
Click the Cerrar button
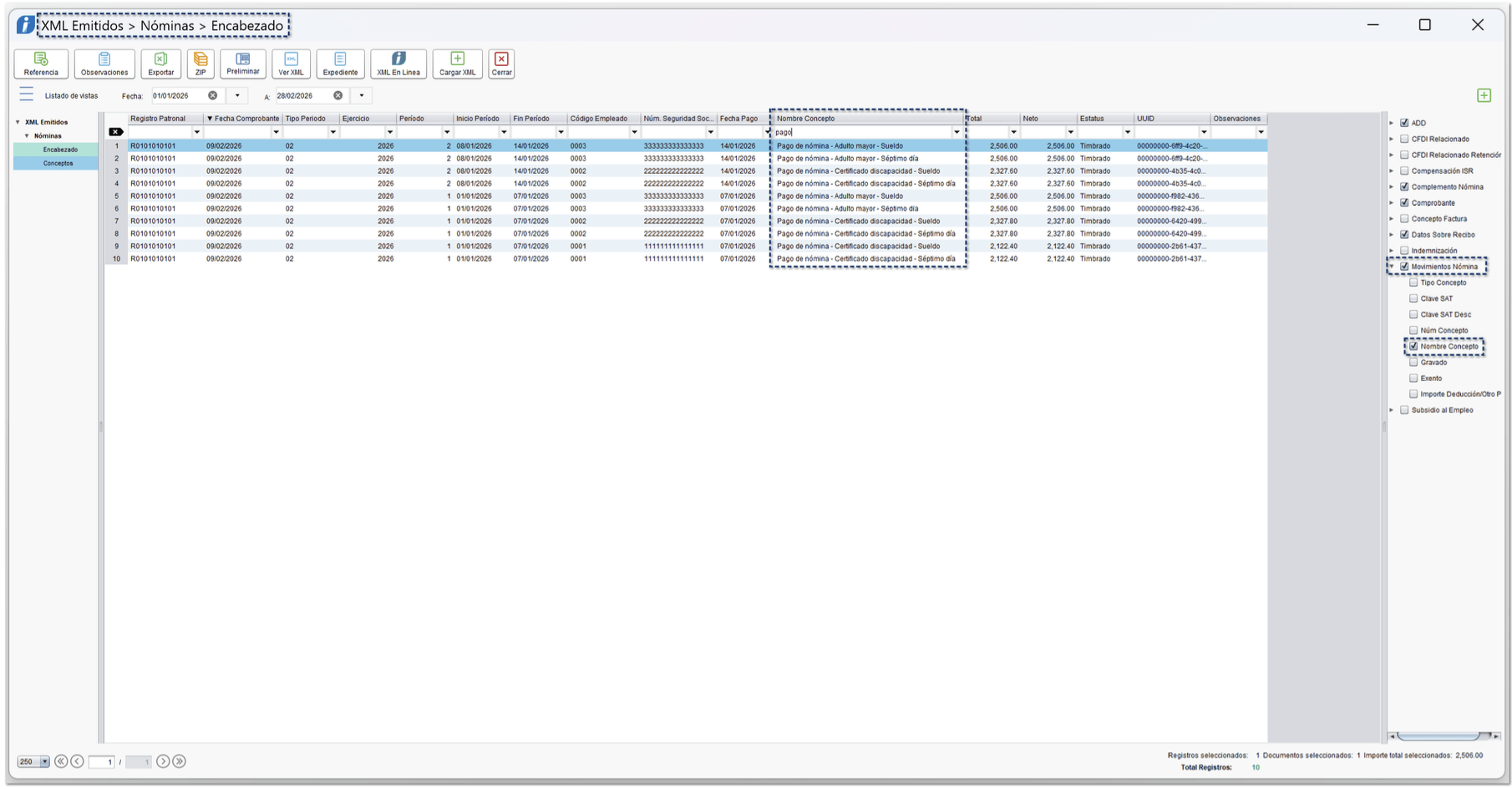pyautogui.click(x=501, y=64)
